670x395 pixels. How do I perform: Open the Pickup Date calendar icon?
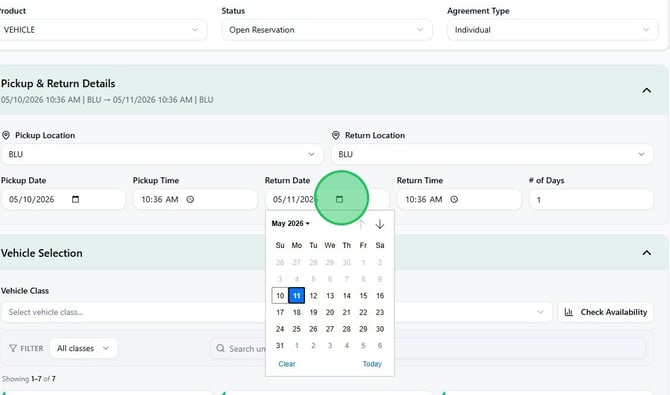coord(76,199)
